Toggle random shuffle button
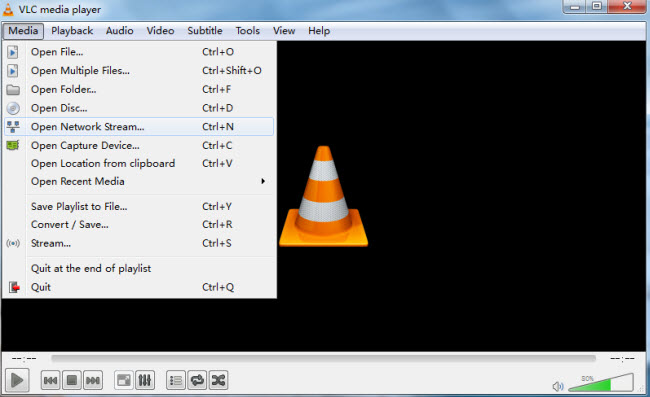Viewport: 650px width, 397px height. coord(218,380)
